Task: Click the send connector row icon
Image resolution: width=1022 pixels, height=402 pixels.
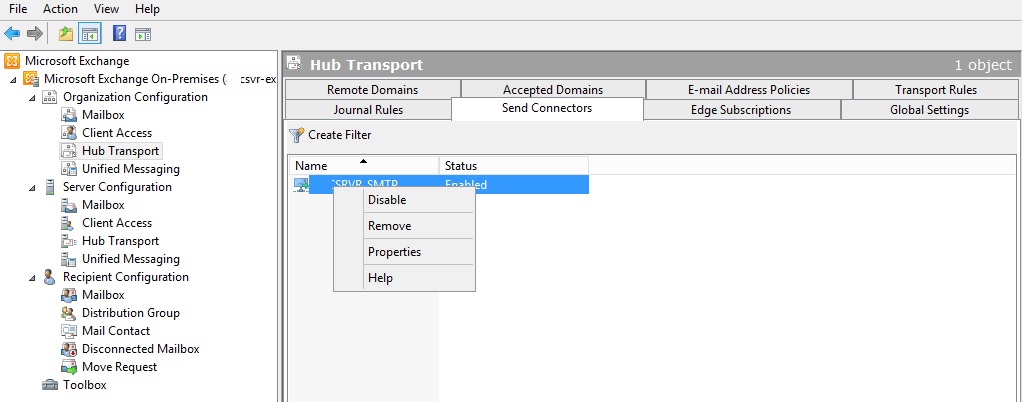Action: pos(302,185)
